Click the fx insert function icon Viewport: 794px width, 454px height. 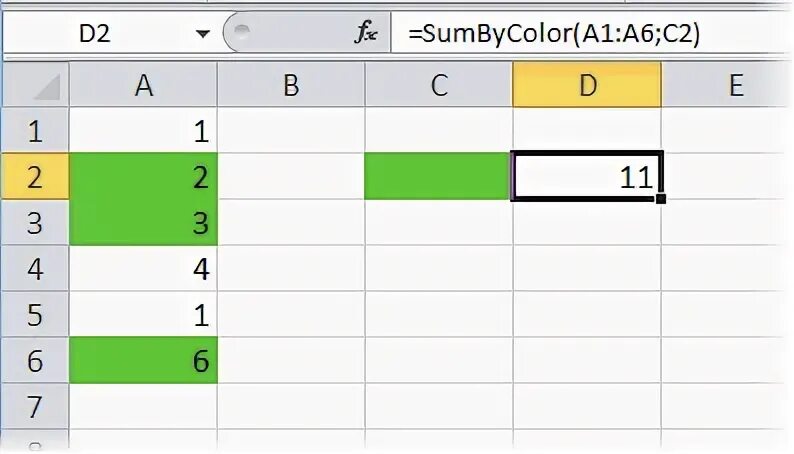(366, 33)
